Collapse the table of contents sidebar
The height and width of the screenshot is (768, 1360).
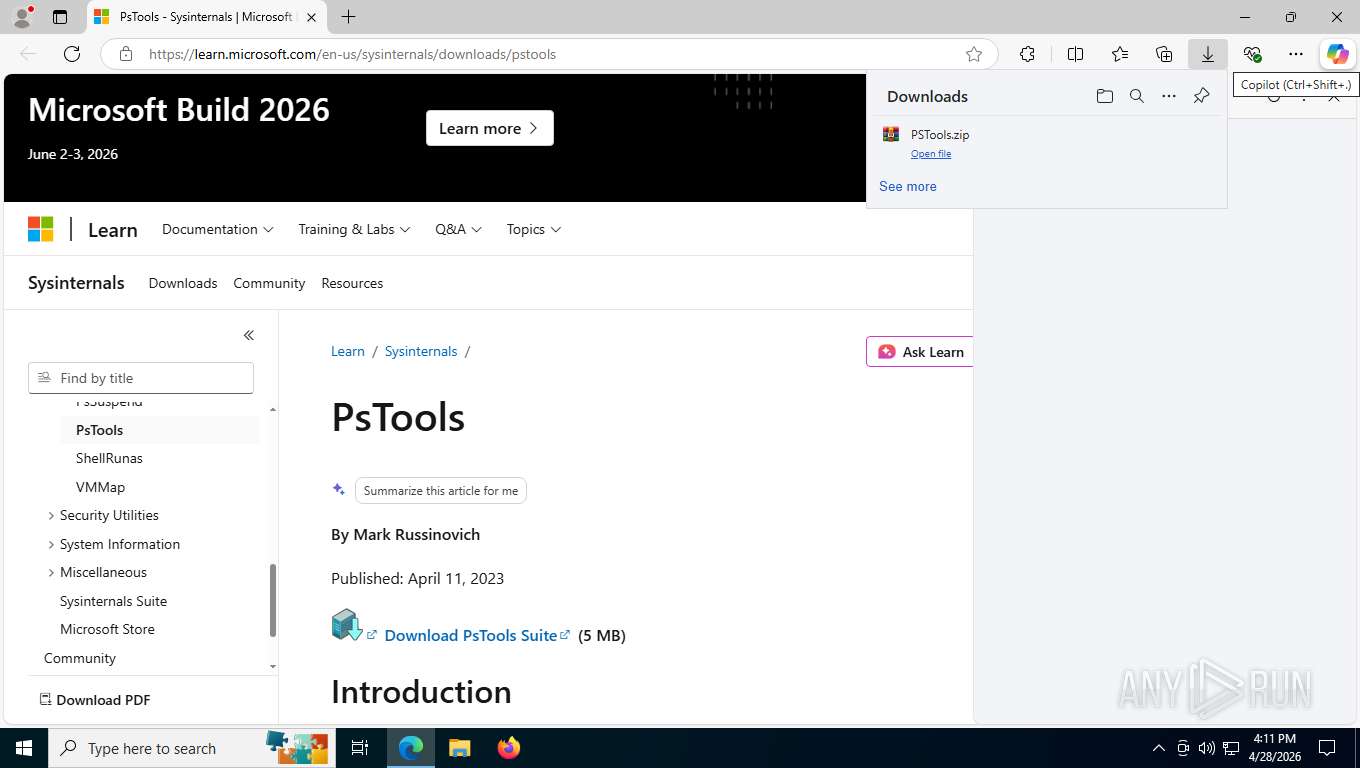click(248, 335)
